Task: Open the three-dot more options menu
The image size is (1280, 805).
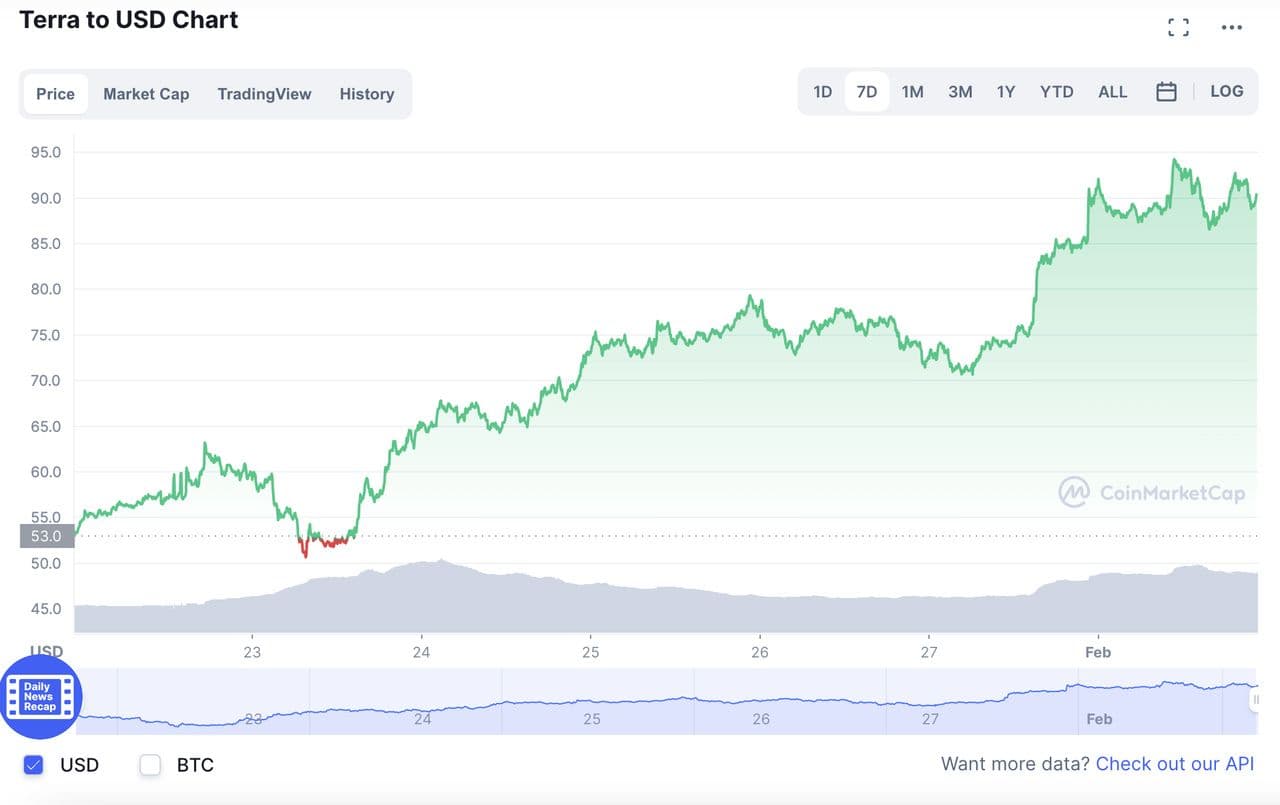Action: [x=1232, y=28]
